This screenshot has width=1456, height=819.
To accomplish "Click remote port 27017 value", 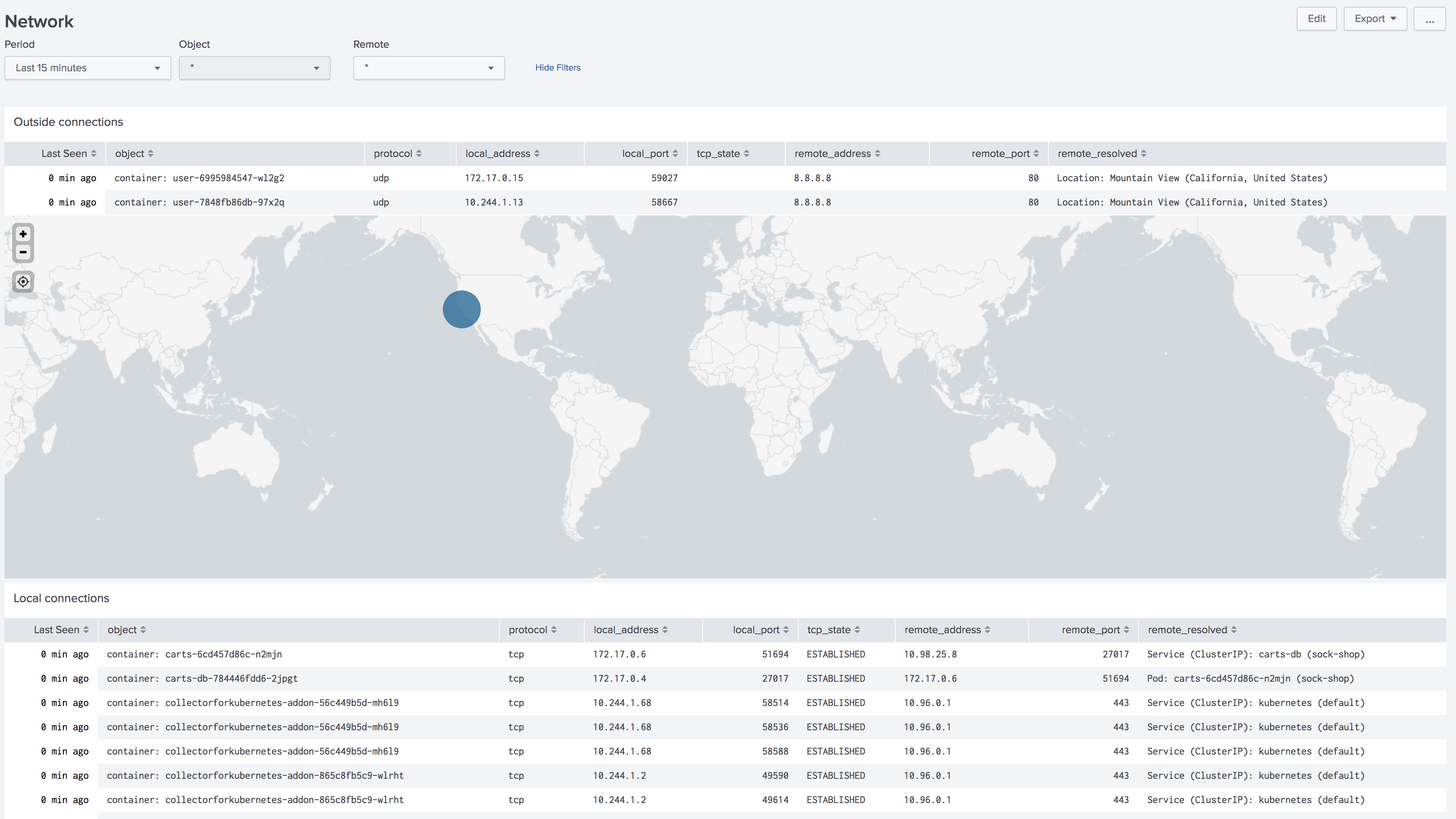I will coord(1115,654).
